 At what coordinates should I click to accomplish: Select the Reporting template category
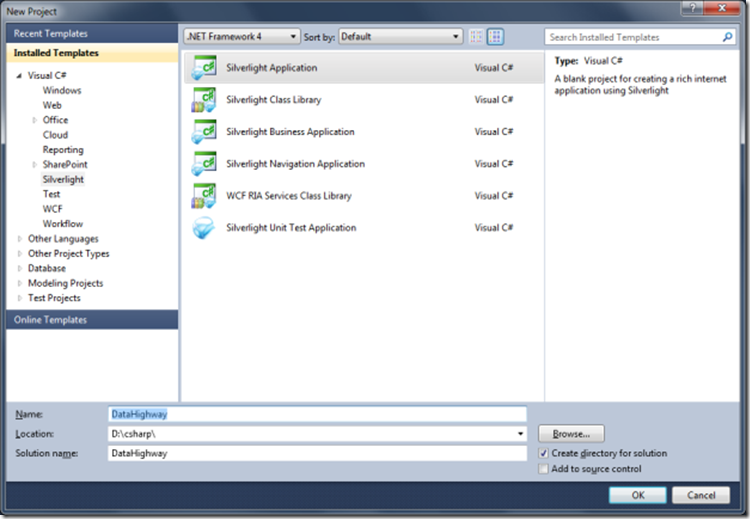tap(63, 150)
